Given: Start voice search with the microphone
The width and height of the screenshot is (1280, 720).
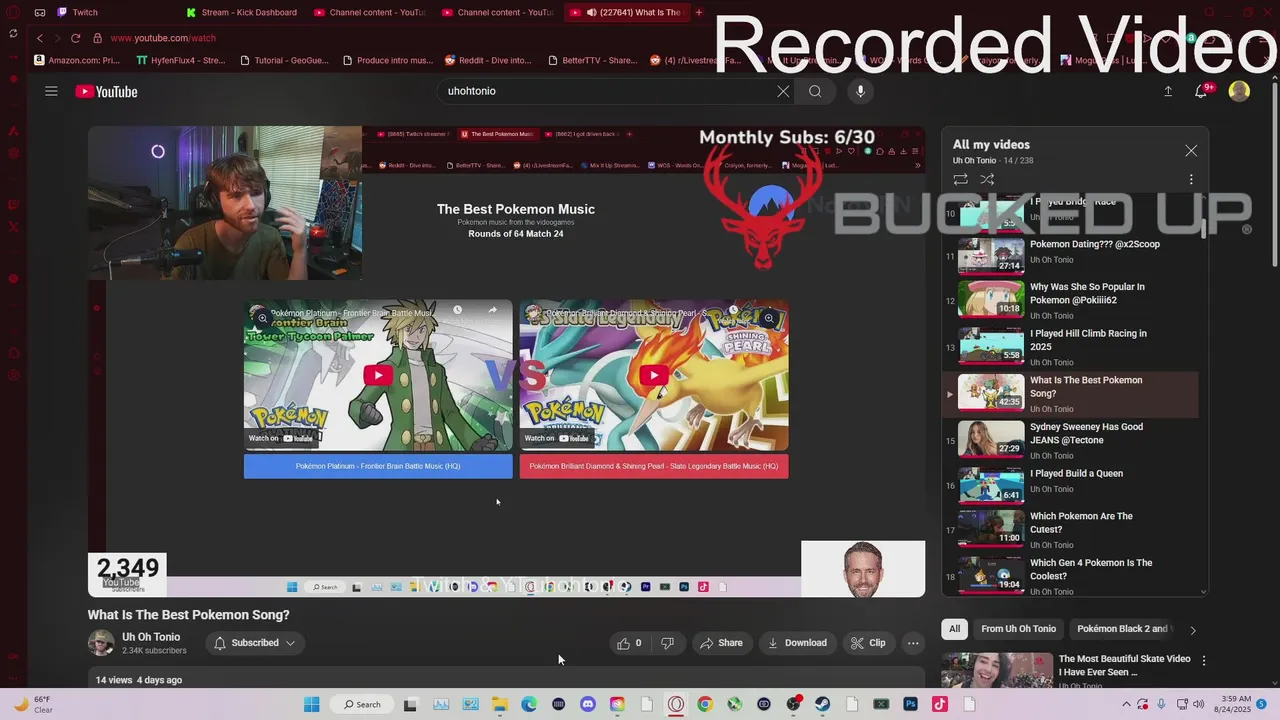Looking at the screenshot, I should click(860, 91).
